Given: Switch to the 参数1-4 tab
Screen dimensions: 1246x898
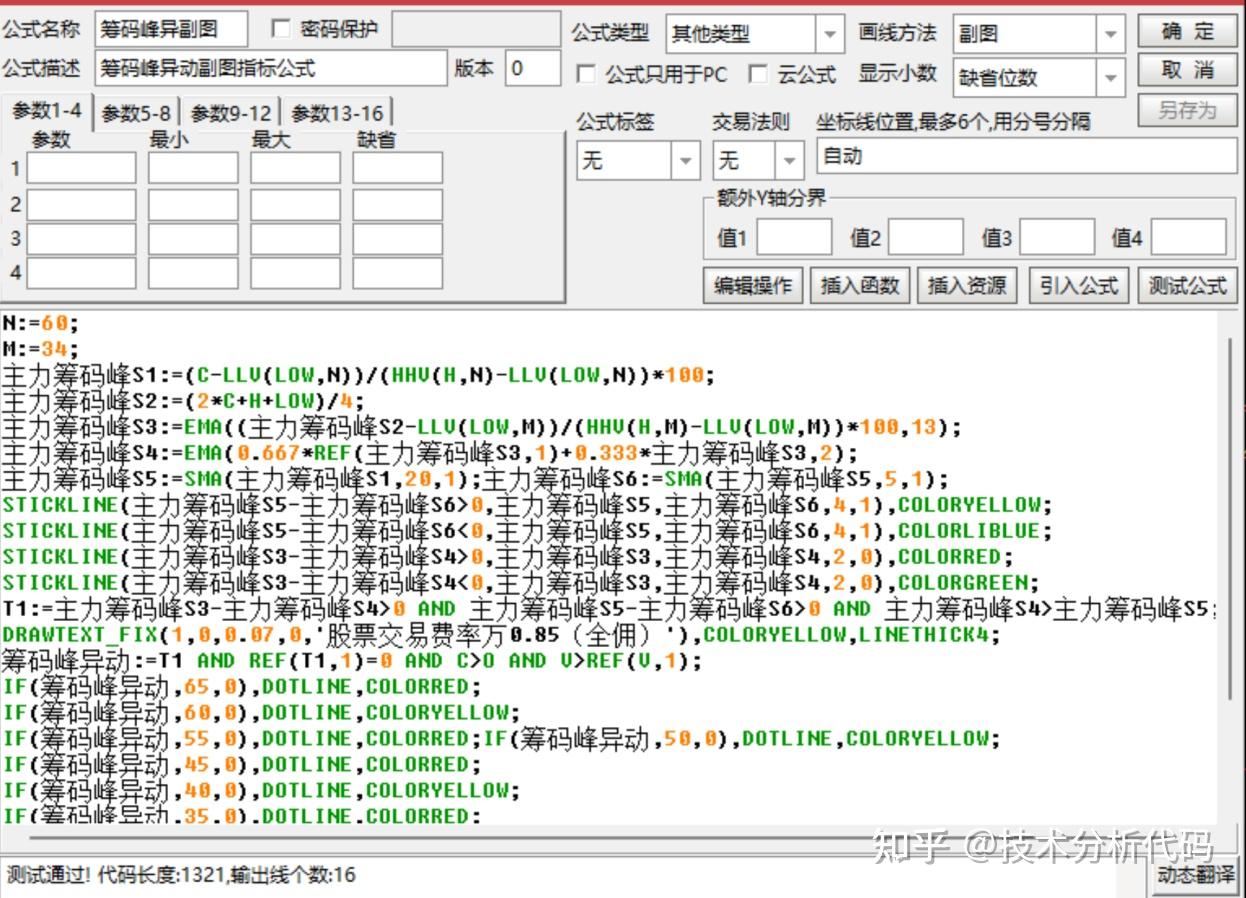Looking at the screenshot, I should pos(47,111).
